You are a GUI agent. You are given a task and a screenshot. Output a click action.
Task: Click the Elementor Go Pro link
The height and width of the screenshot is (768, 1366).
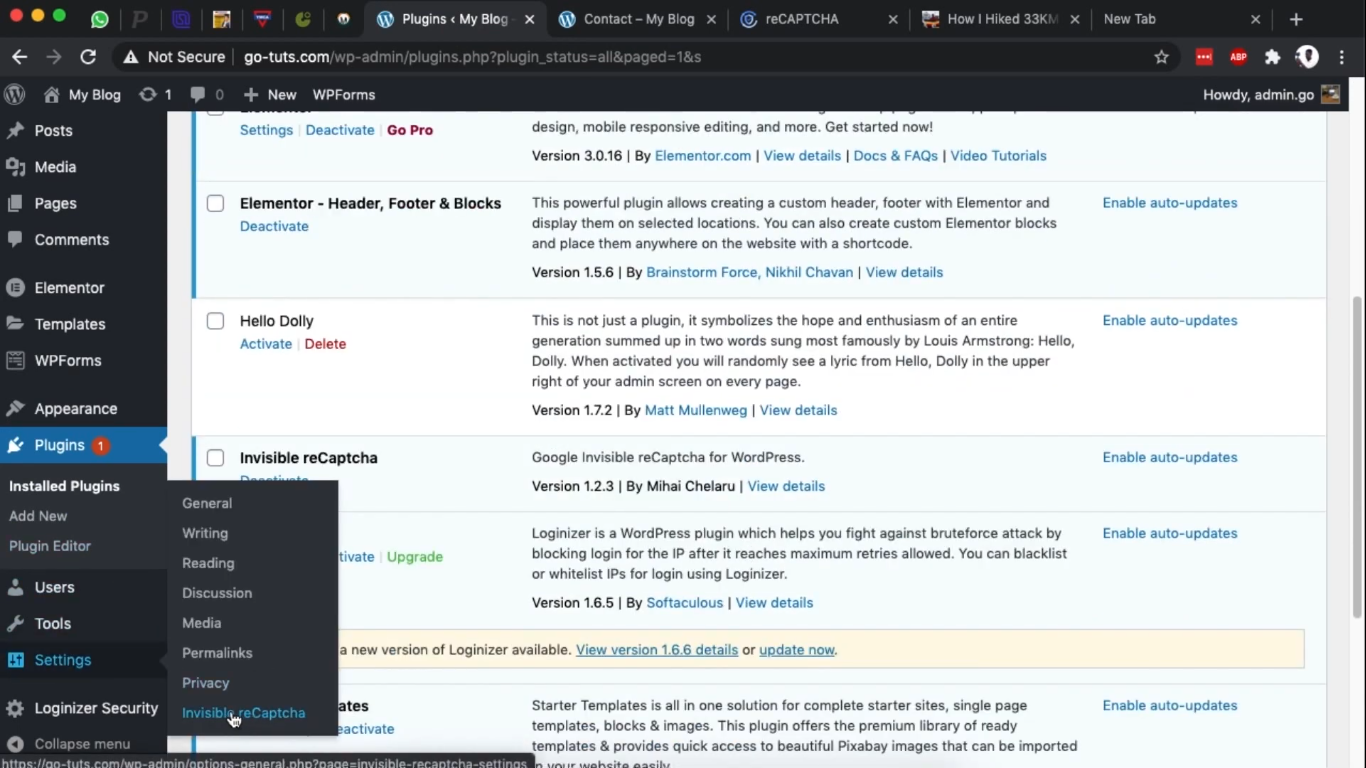(410, 130)
